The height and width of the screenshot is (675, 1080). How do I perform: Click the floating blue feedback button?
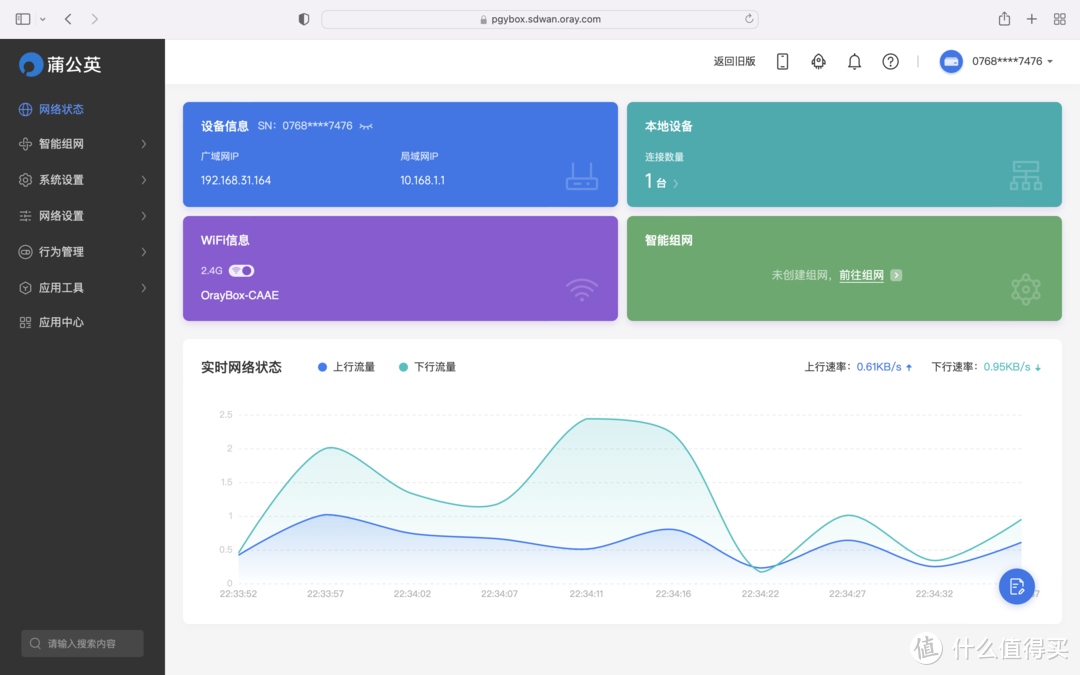1017,587
